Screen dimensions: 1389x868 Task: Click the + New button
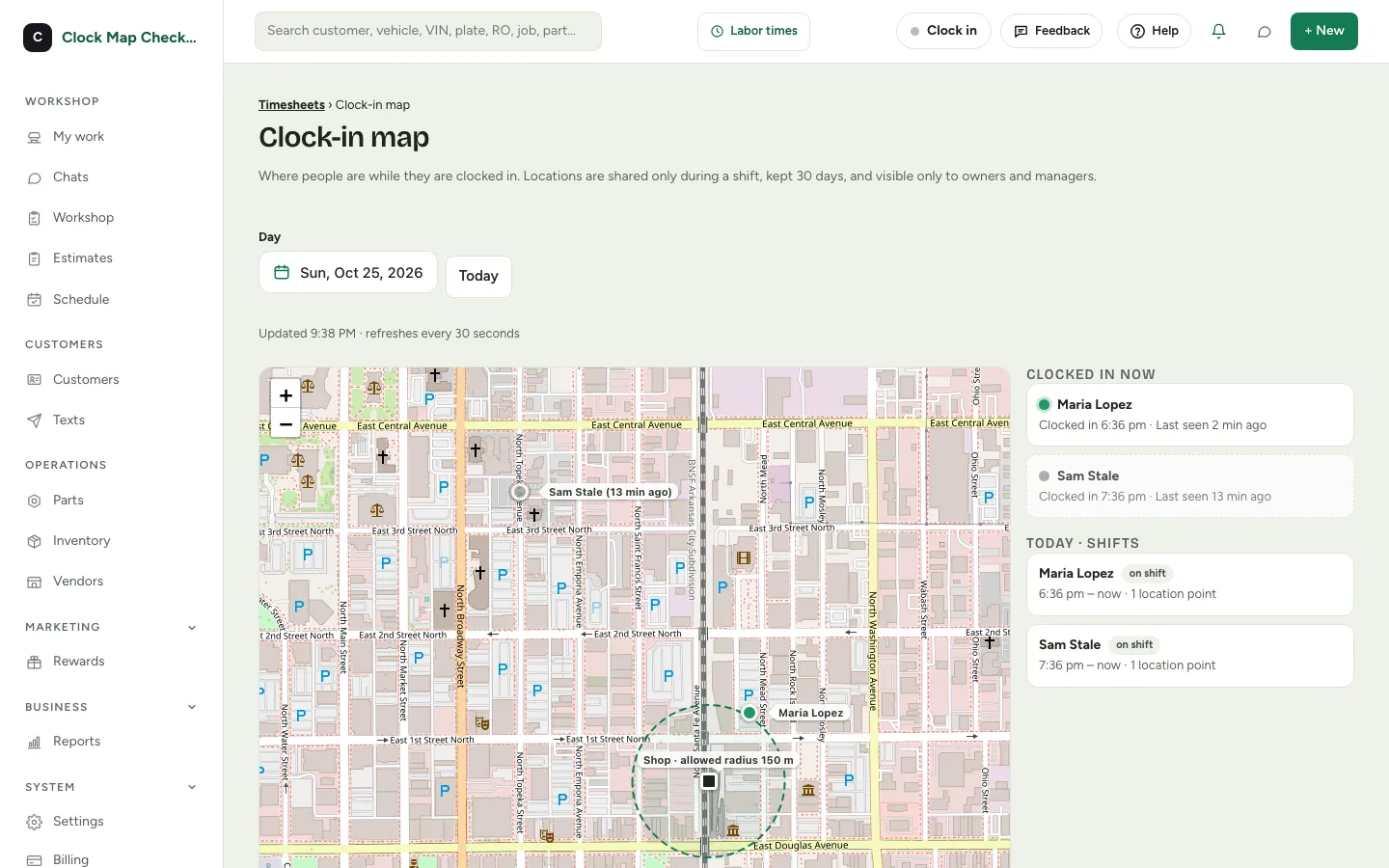point(1324,31)
